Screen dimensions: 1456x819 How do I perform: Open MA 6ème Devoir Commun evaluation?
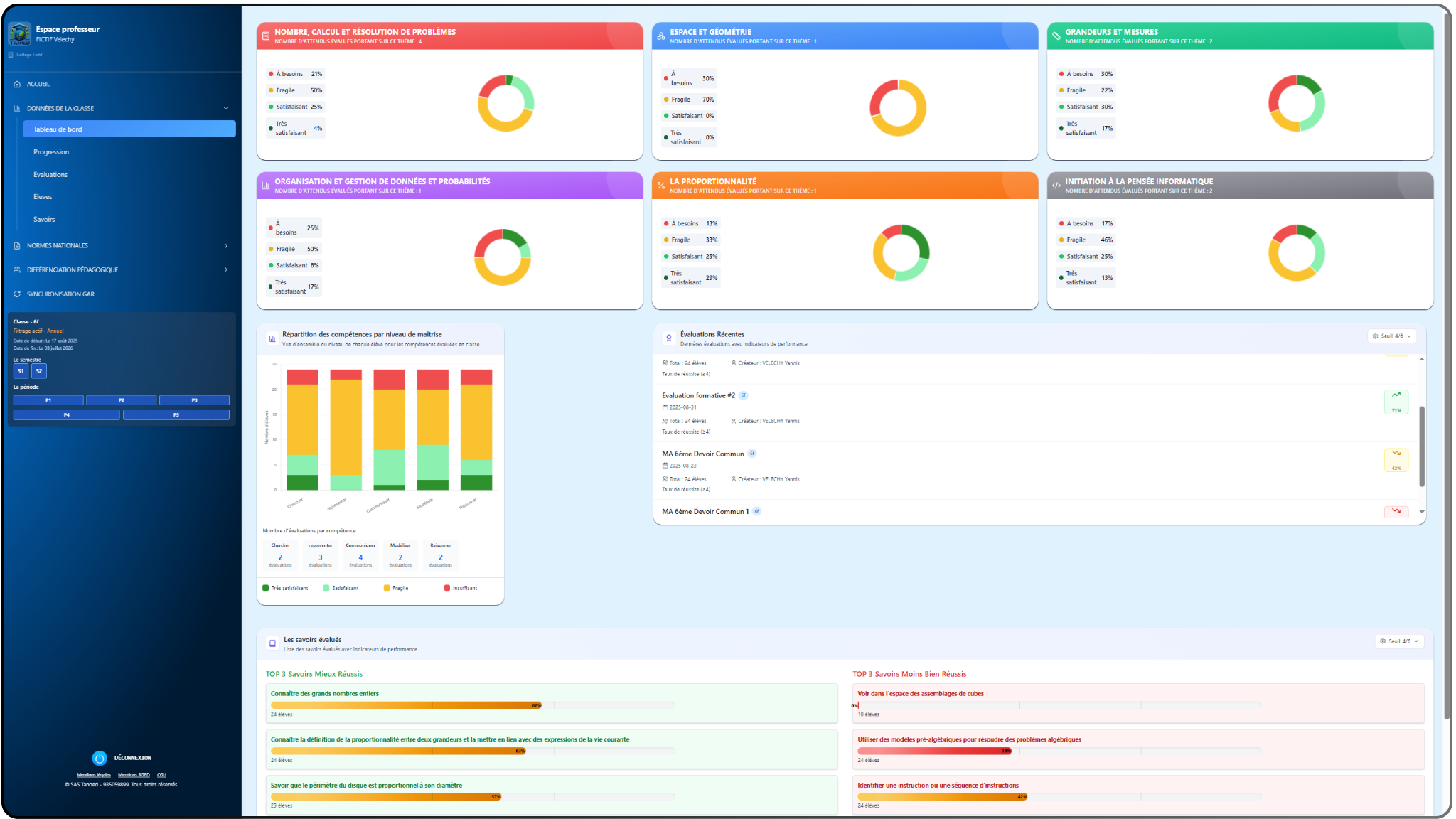(x=702, y=454)
